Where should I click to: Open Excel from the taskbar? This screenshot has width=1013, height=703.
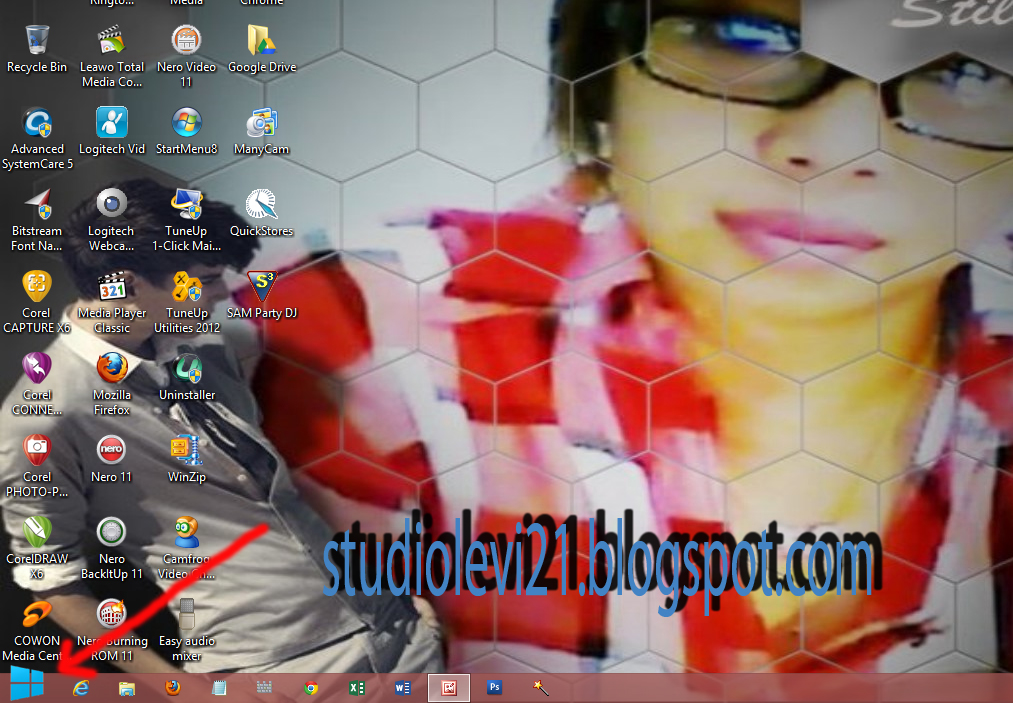tap(357, 688)
